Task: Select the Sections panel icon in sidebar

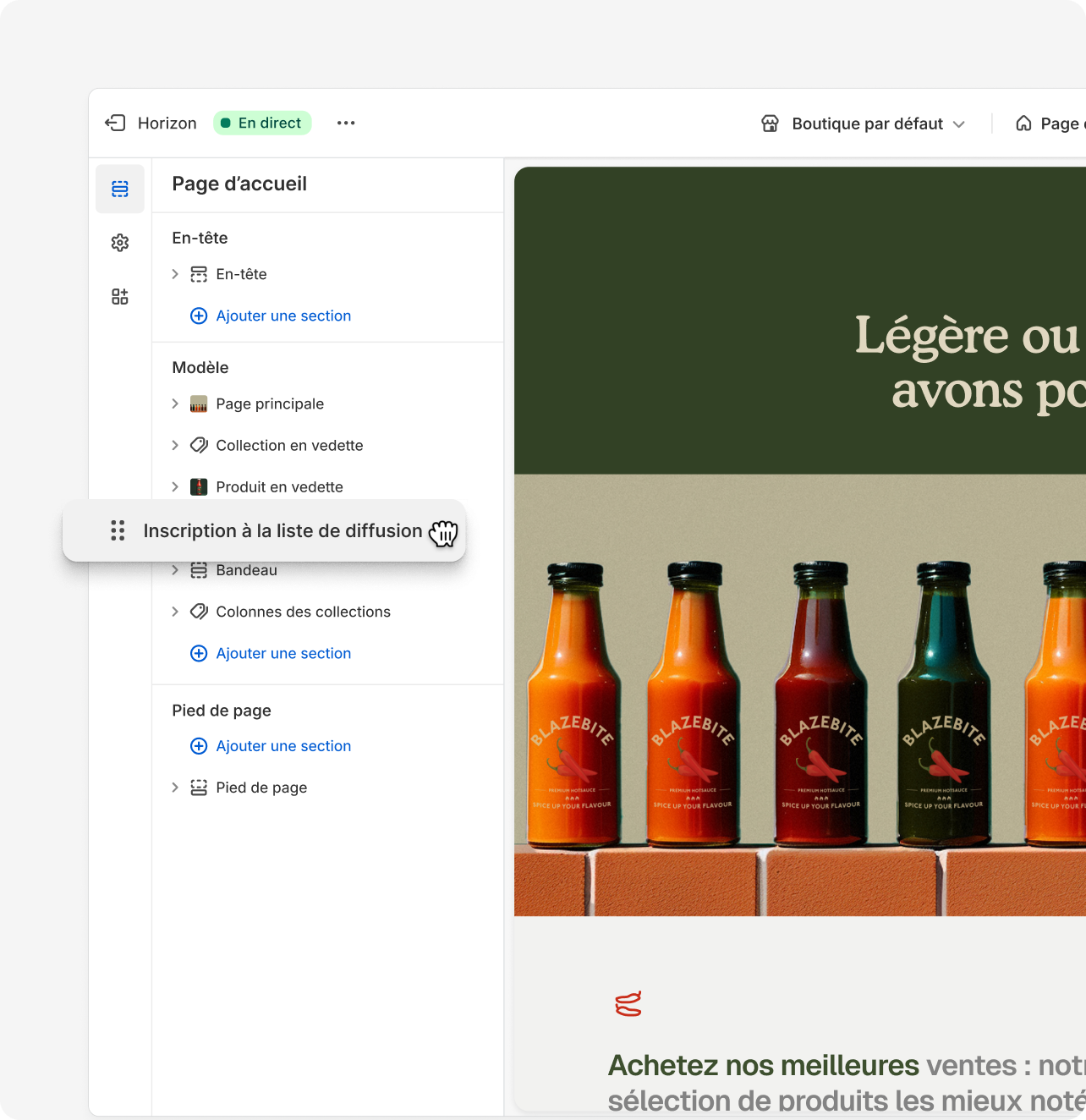Action: (120, 189)
